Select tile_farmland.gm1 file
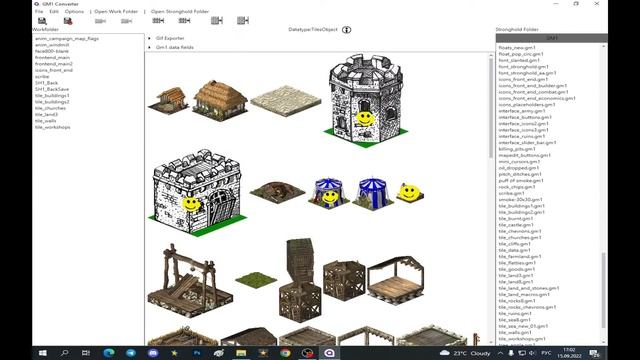640x360 pixels. (x=520, y=257)
